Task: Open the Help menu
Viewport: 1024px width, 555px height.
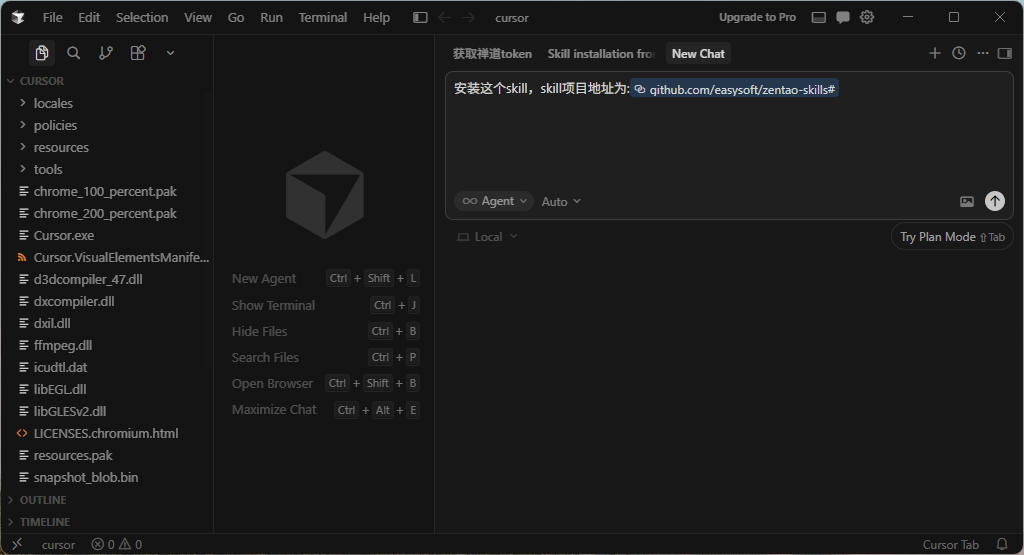Action: (376, 18)
